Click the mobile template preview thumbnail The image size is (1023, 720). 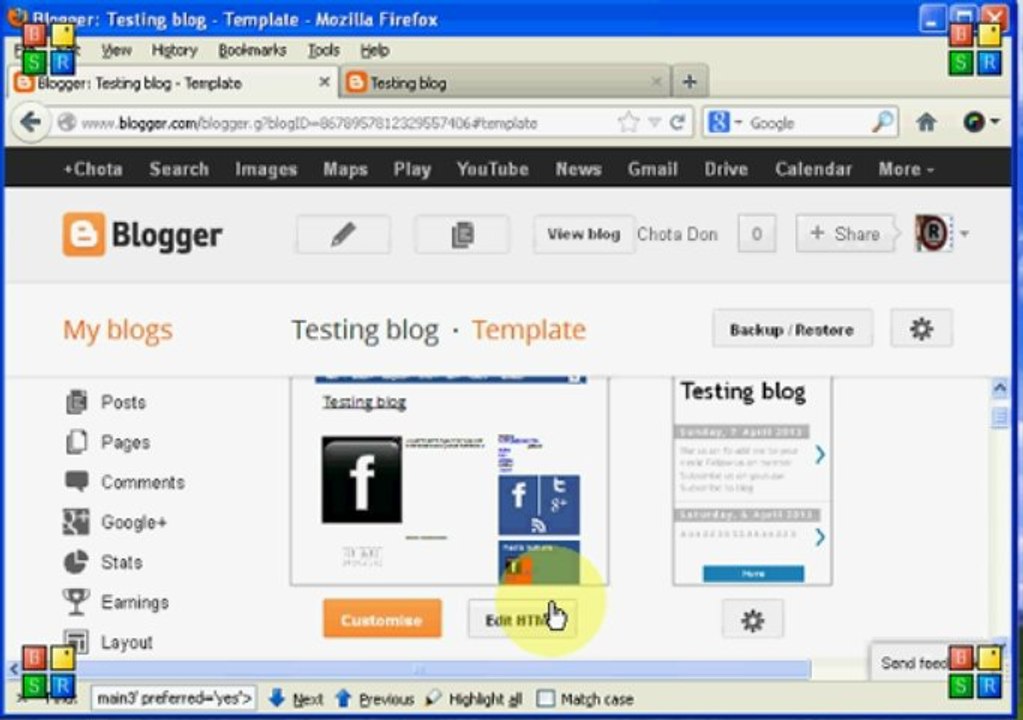(752, 480)
